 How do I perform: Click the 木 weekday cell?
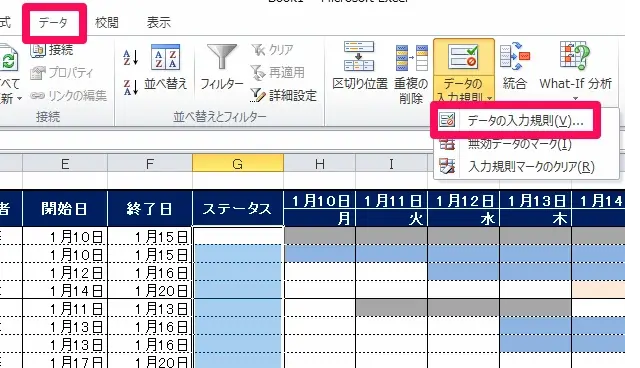pyautogui.click(x=536, y=218)
